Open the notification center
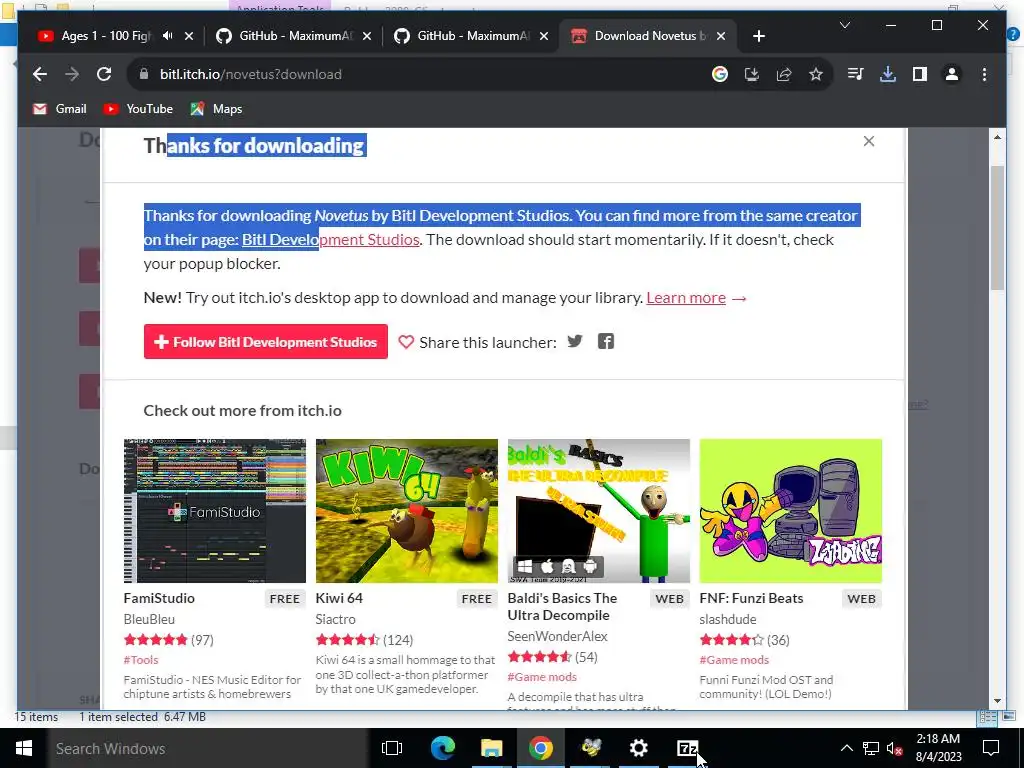1024x768 pixels. click(991, 748)
